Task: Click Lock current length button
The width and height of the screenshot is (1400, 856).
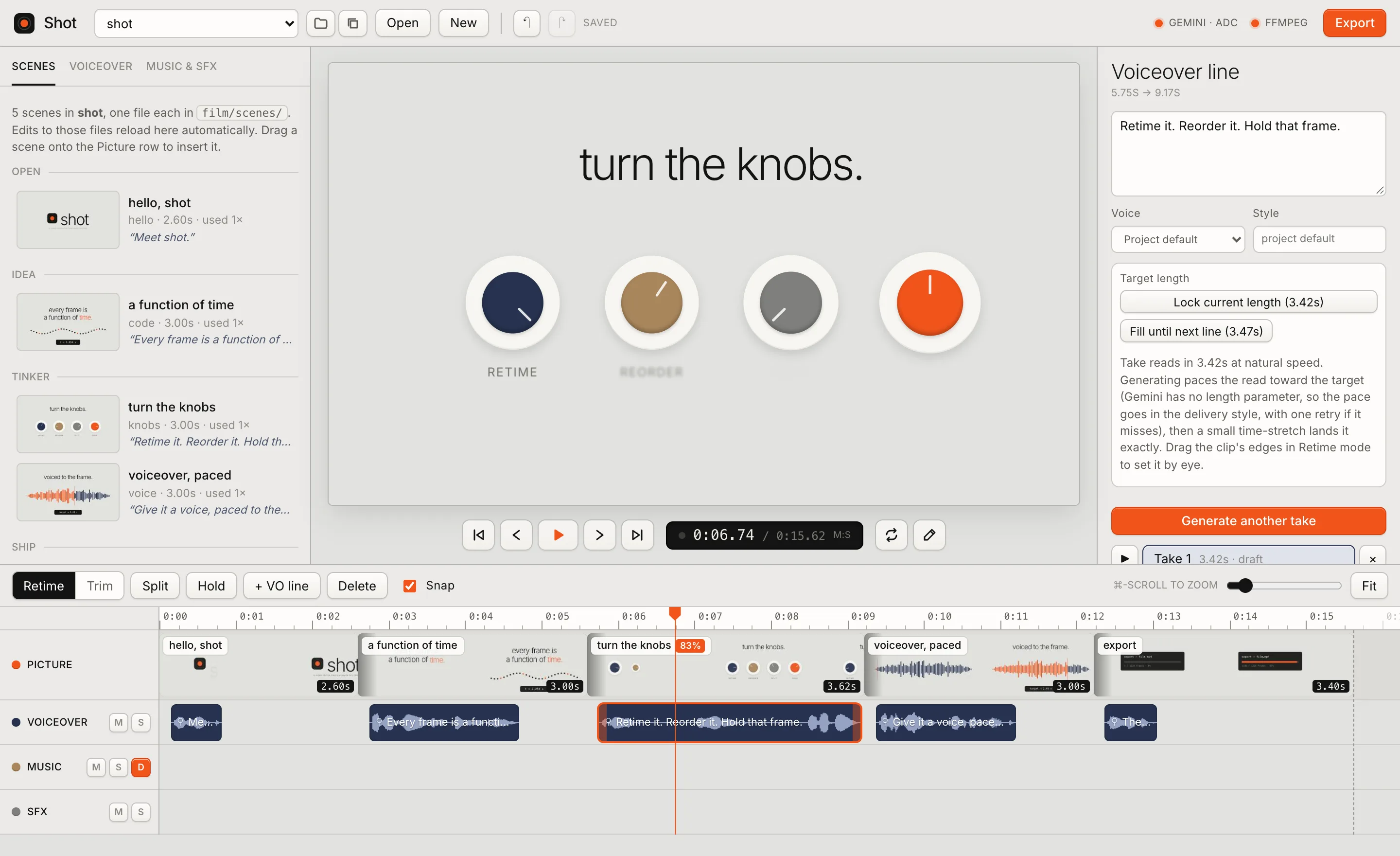Action: pos(1248,302)
